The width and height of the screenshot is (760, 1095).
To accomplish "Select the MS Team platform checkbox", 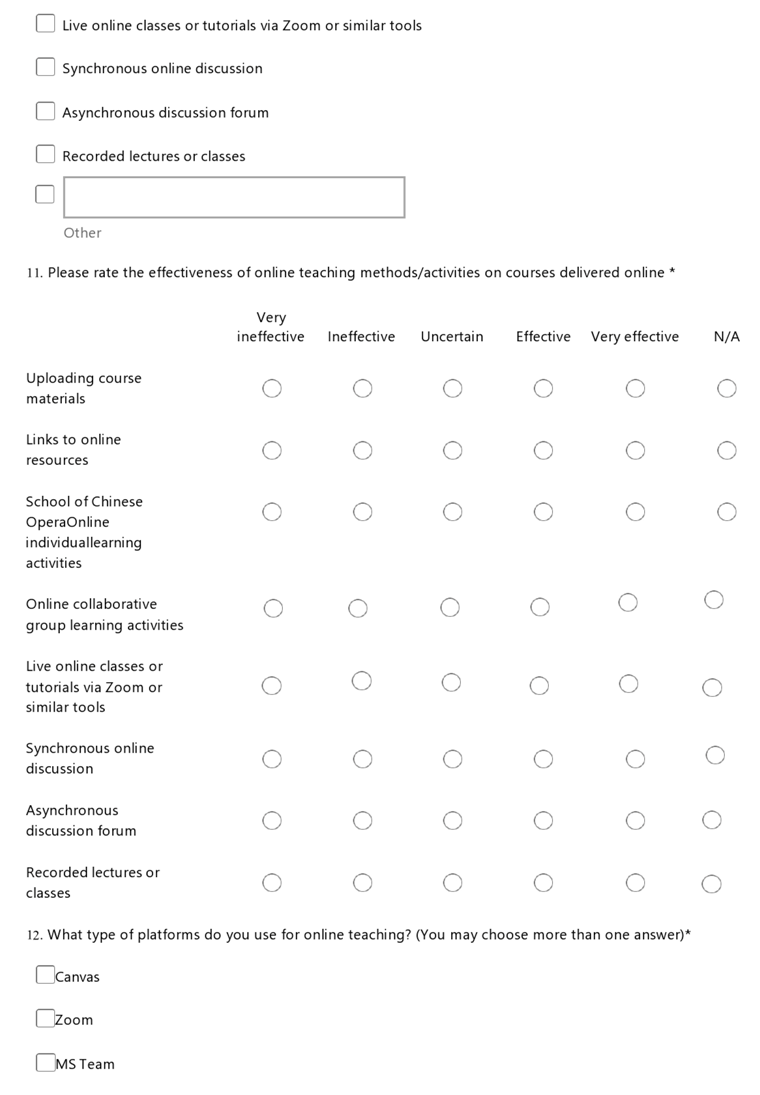I will [x=45, y=1063].
